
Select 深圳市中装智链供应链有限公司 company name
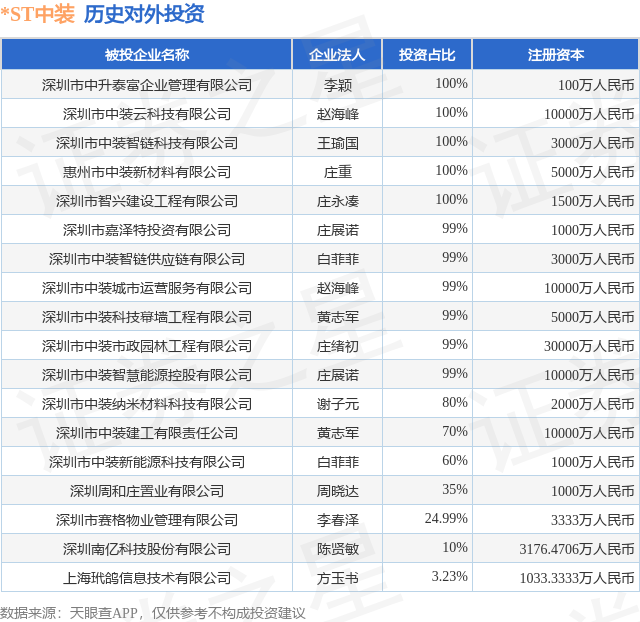pyautogui.click(x=147, y=259)
